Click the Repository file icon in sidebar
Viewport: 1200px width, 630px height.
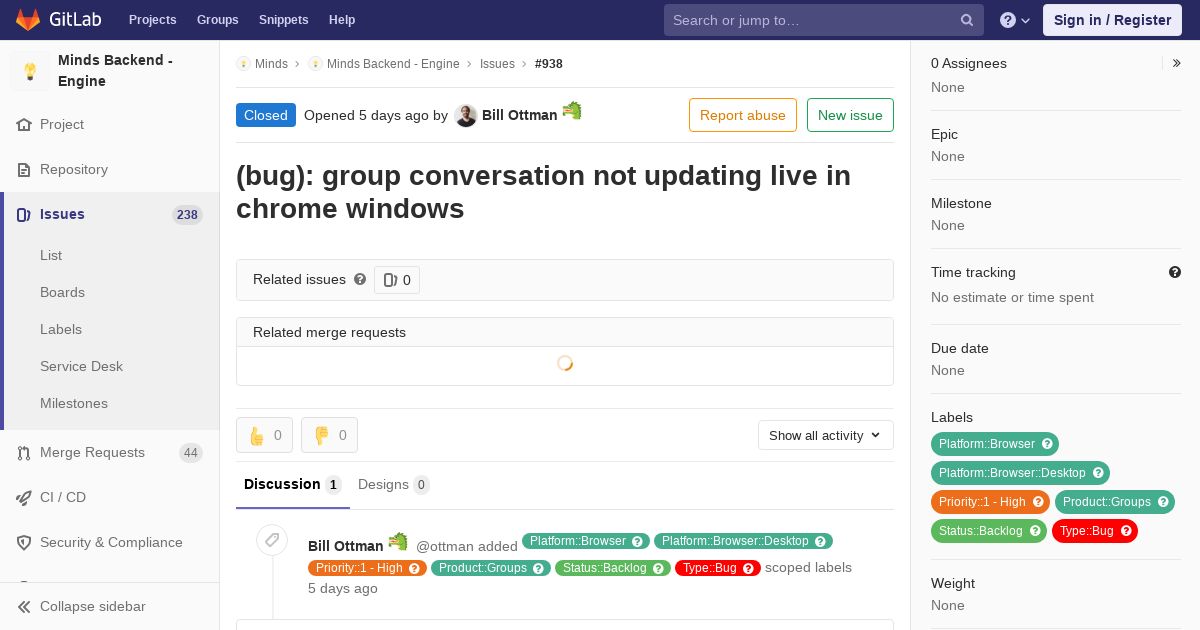point(24,170)
